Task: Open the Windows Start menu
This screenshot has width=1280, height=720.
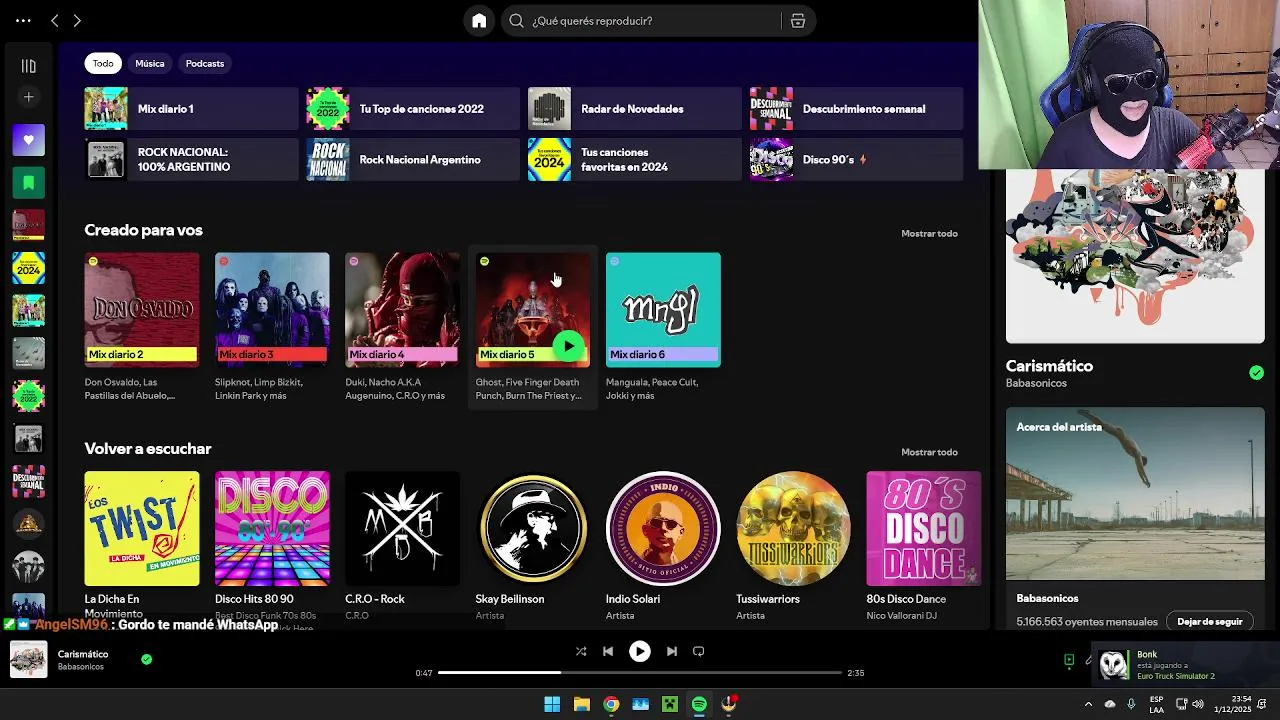Action: (x=552, y=704)
